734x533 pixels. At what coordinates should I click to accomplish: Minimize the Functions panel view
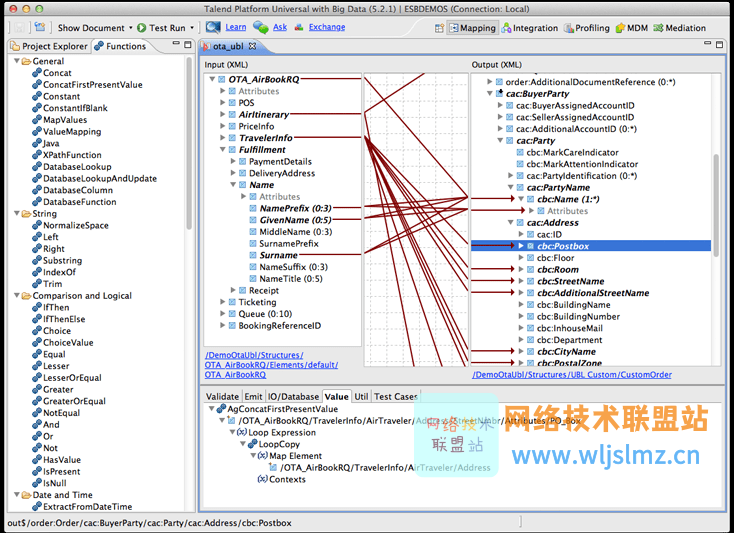tap(176, 44)
